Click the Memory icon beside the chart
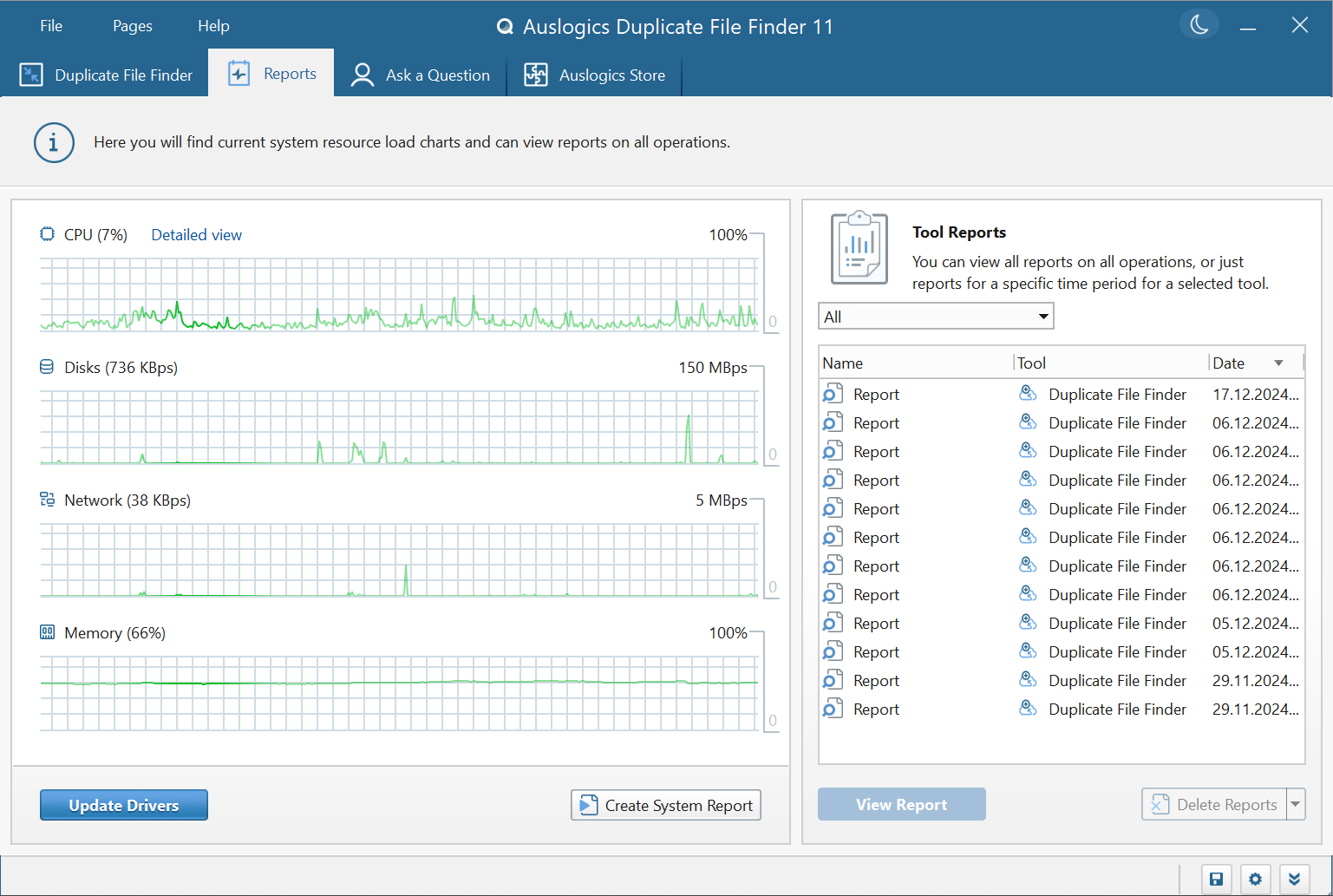1333x896 pixels. pyautogui.click(x=47, y=632)
